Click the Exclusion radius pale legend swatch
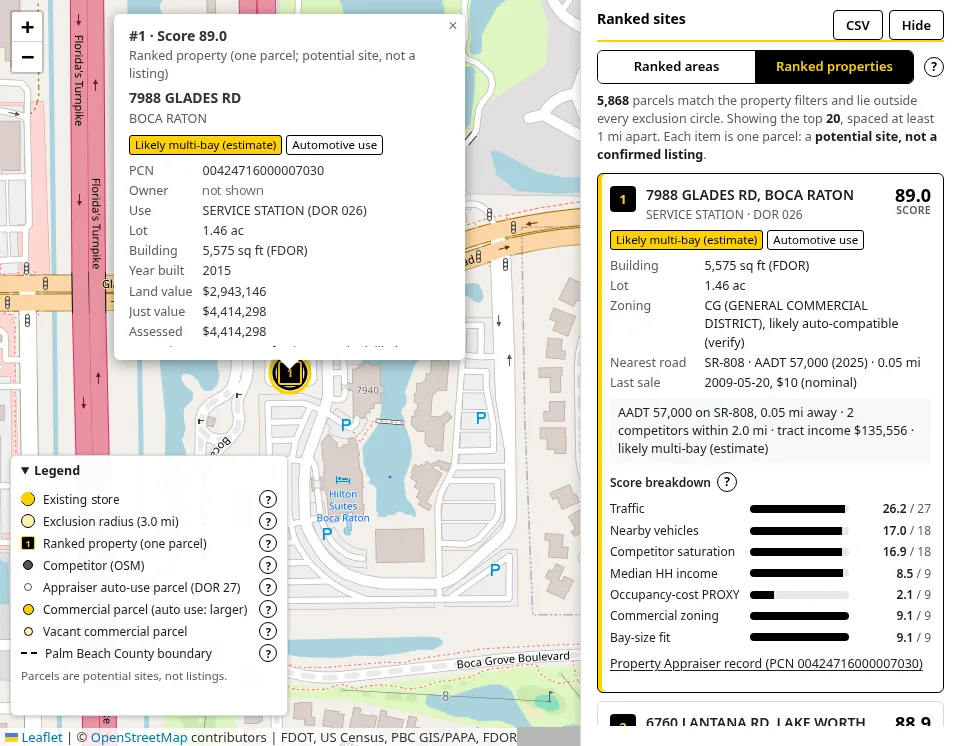This screenshot has width=960, height=746. click(x=28, y=521)
